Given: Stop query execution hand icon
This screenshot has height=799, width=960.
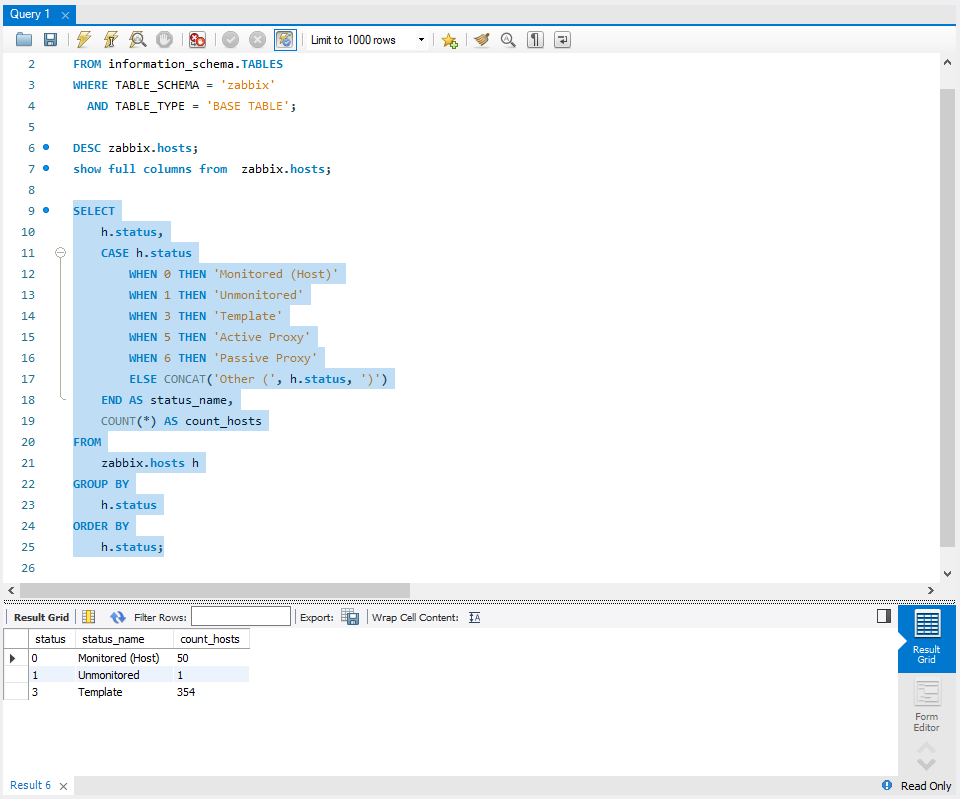Looking at the screenshot, I should click(x=164, y=40).
